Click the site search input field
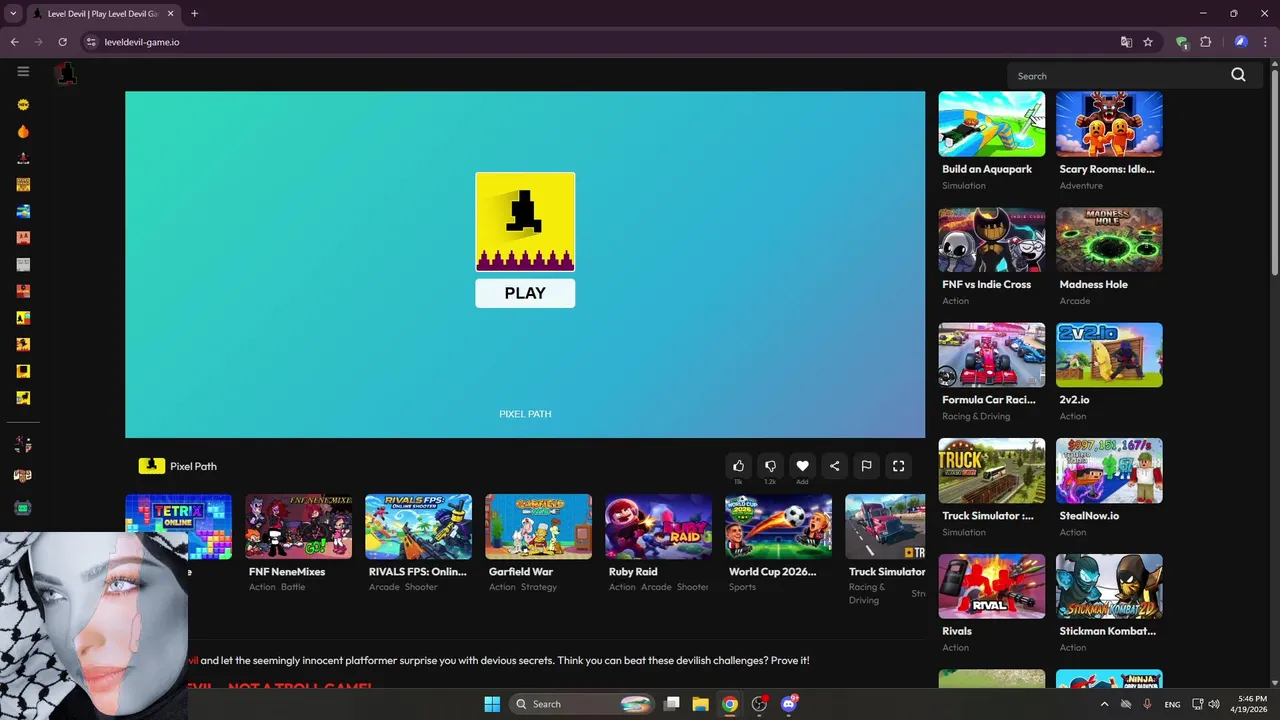Viewport: 1280px width, 720px height. coord(1118,76)
